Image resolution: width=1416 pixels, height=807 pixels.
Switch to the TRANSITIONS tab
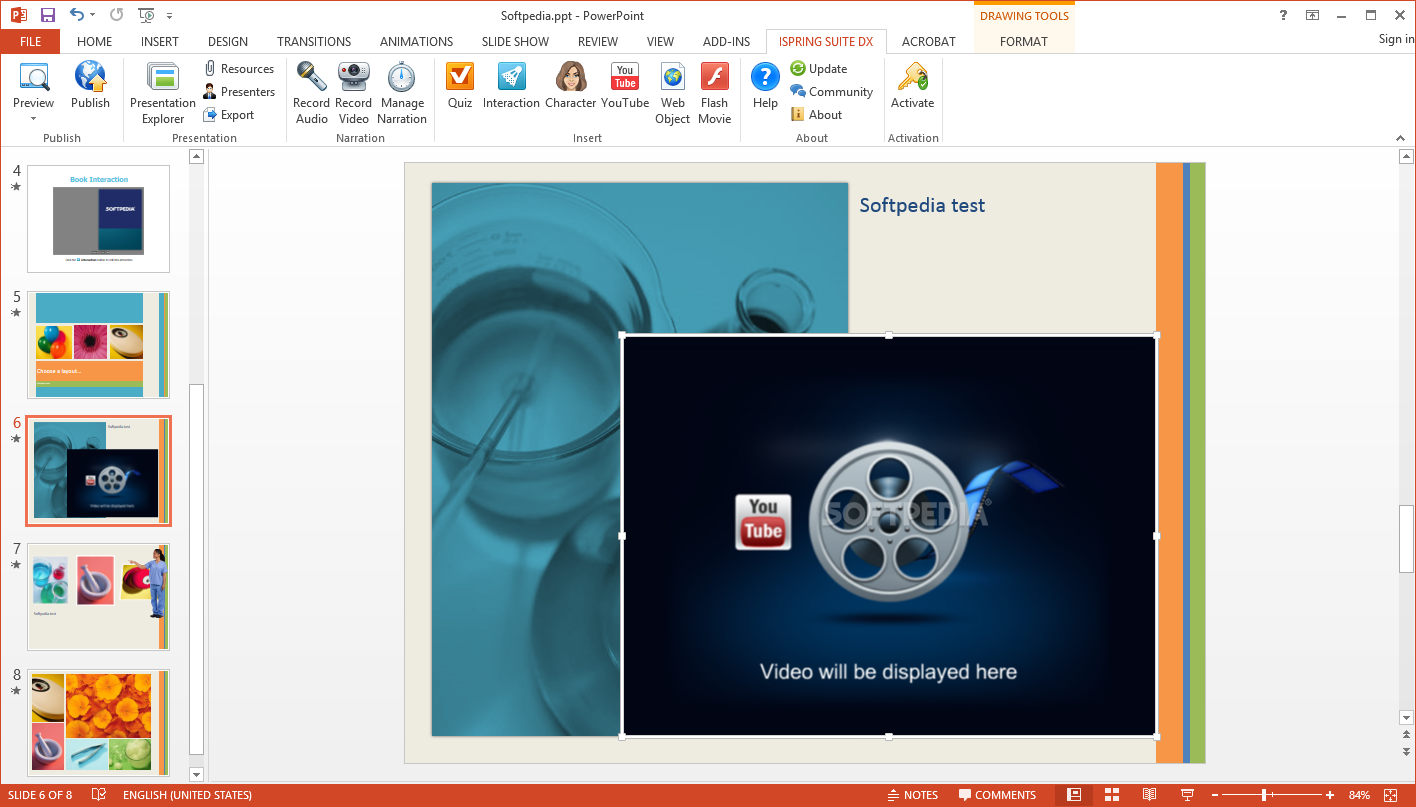(314, 42)
